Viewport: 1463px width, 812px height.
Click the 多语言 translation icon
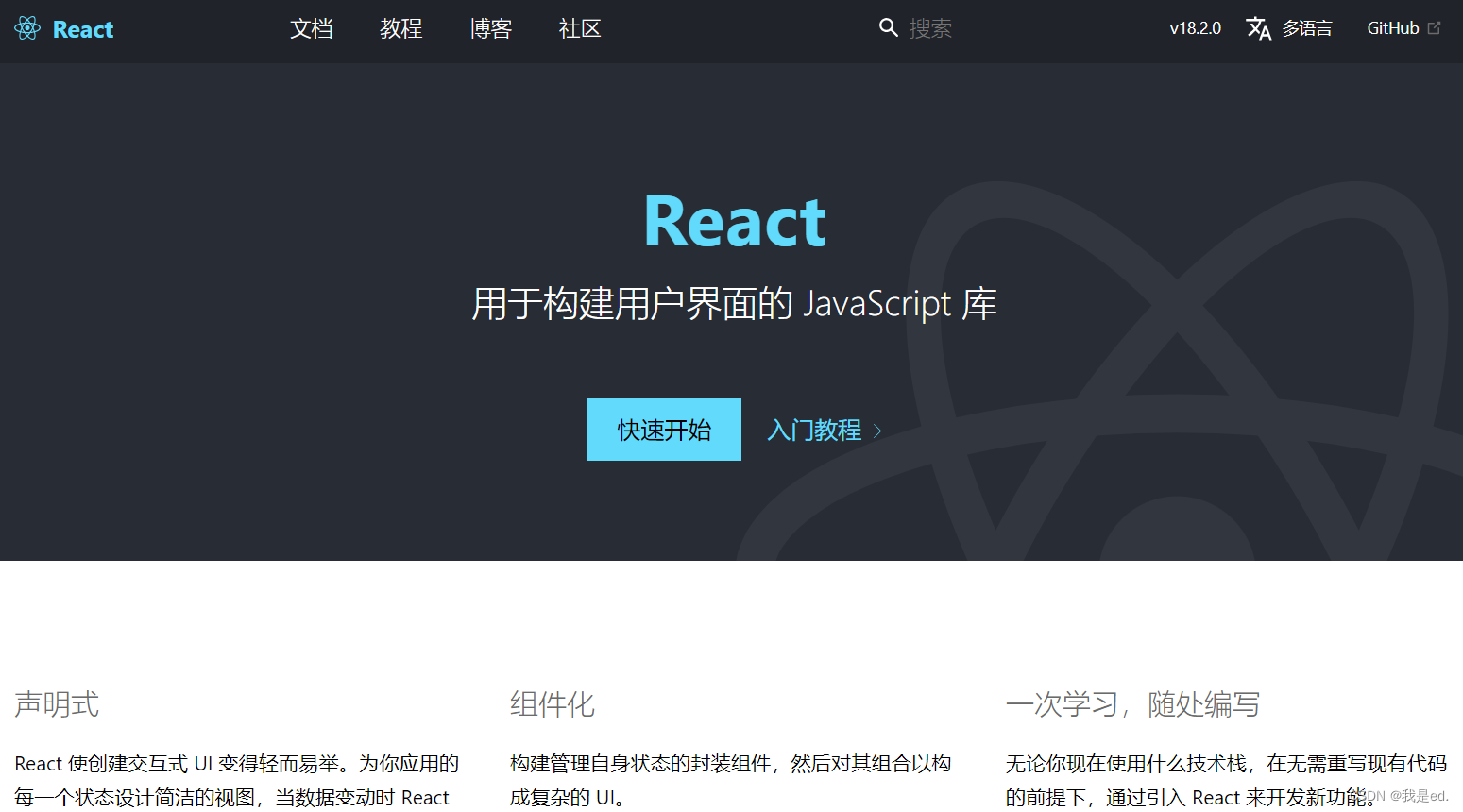1260,29
